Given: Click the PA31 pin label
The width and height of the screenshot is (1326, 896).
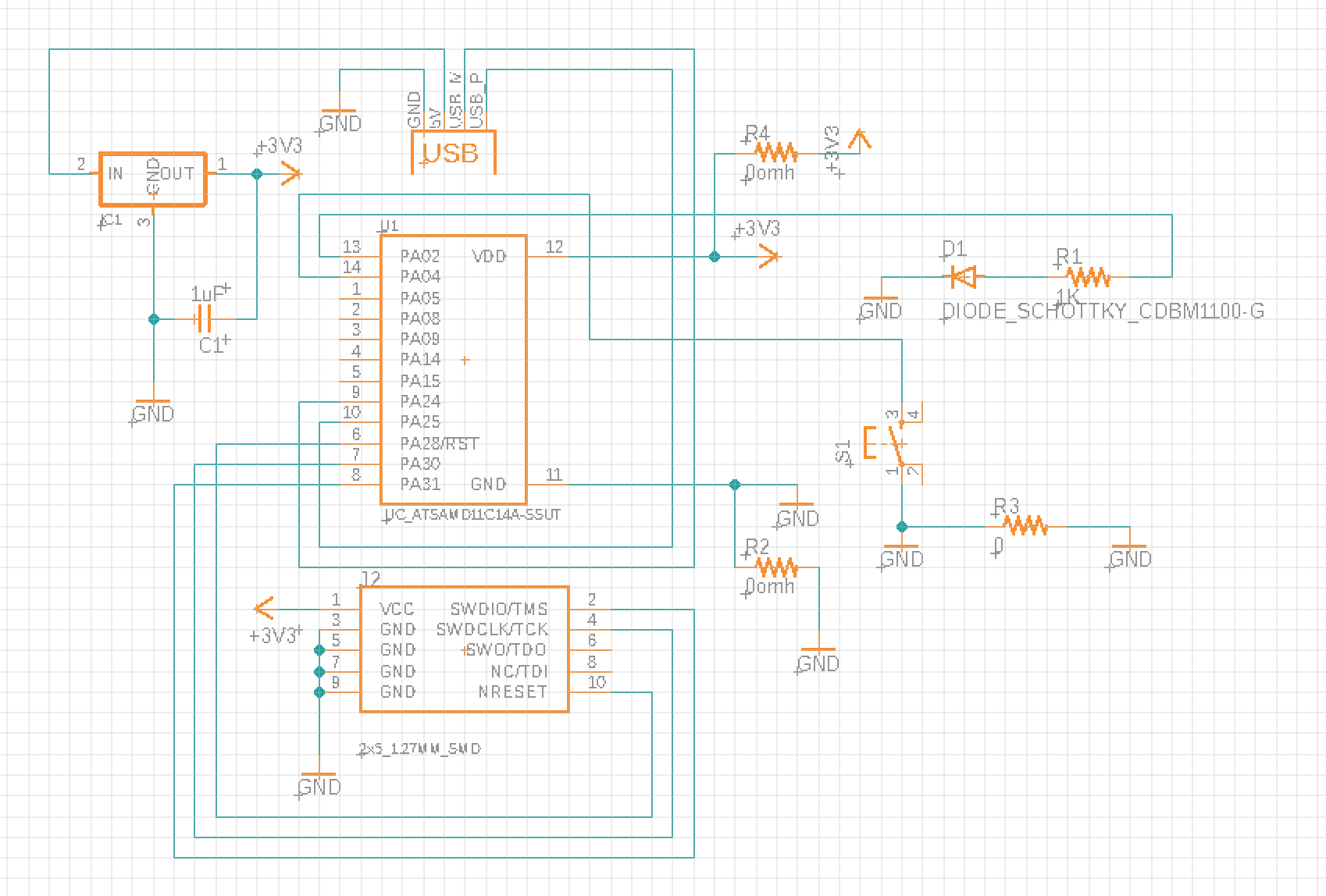Looking at the screenshot, I should (x=420, y=485).
